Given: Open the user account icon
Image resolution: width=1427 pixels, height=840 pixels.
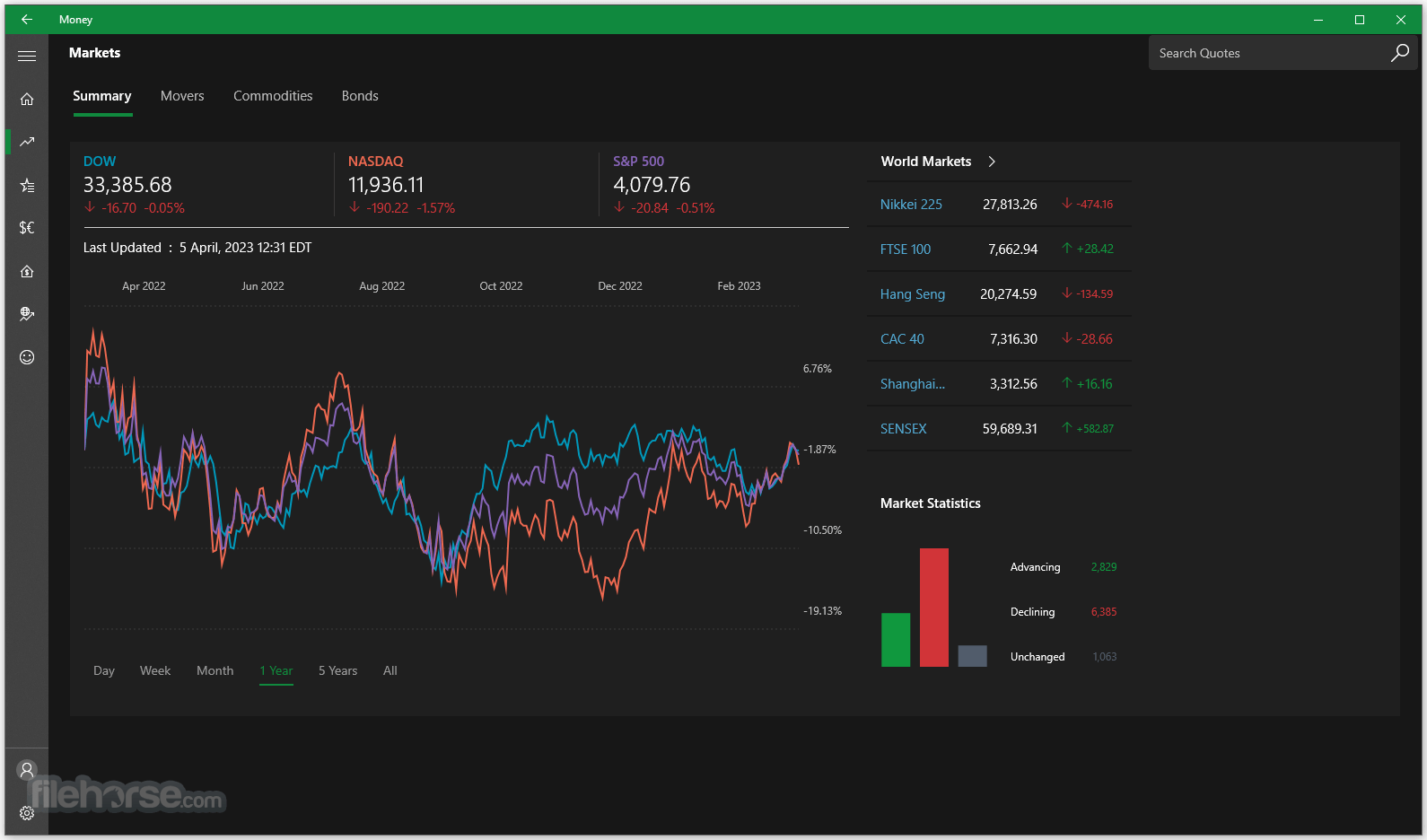Looking at the screenshot, I should coord(27,769).
